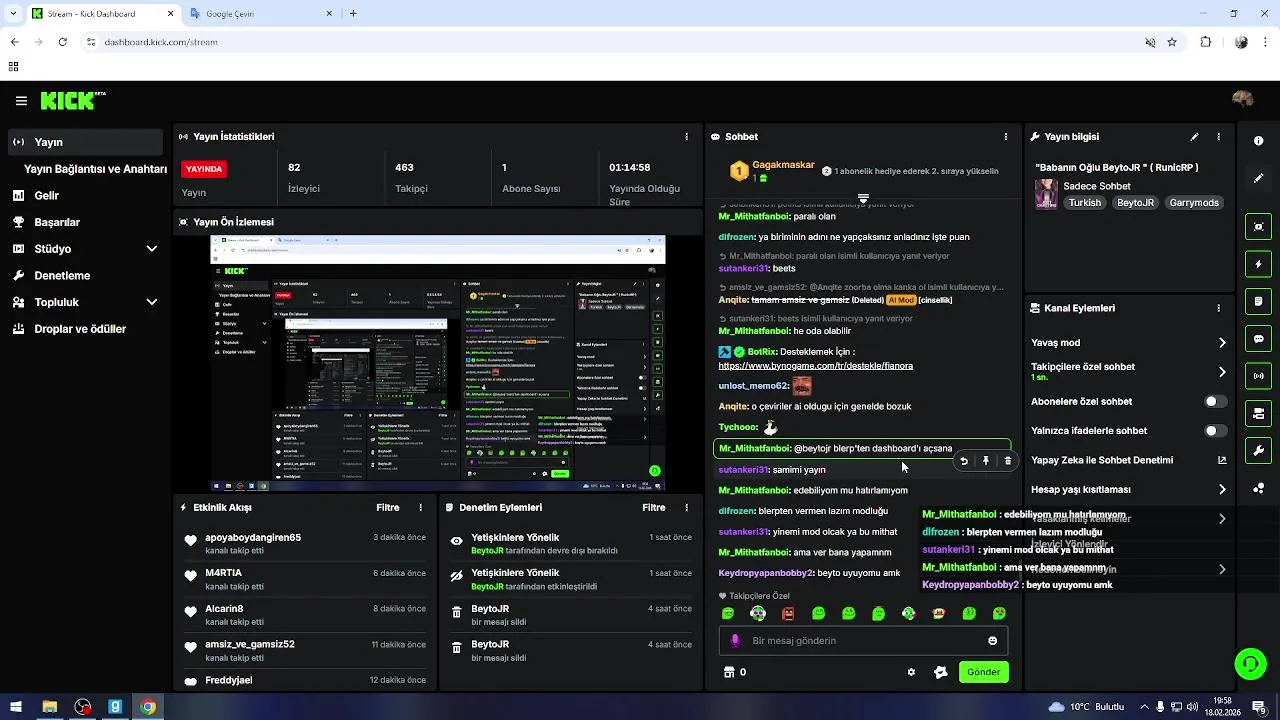Open Yapay Zeka ile Sohbet Denetimi link
Viewport: 1280px width, 720px height.
click(1128, 460)
